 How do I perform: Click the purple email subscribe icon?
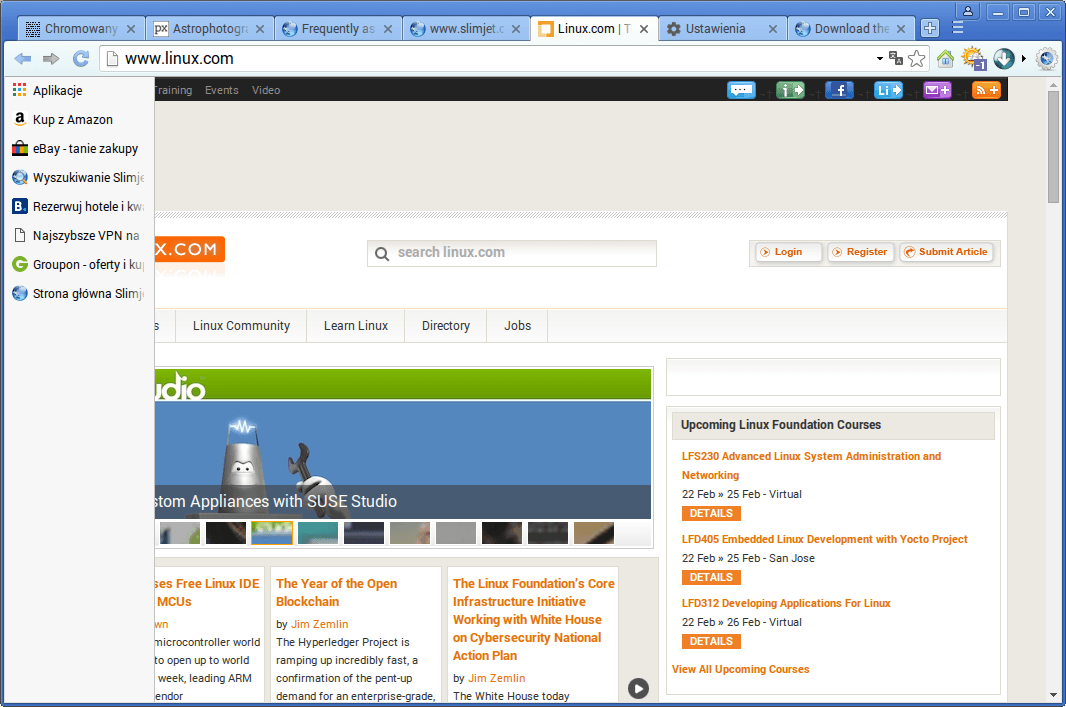click(x=937, y=90)
